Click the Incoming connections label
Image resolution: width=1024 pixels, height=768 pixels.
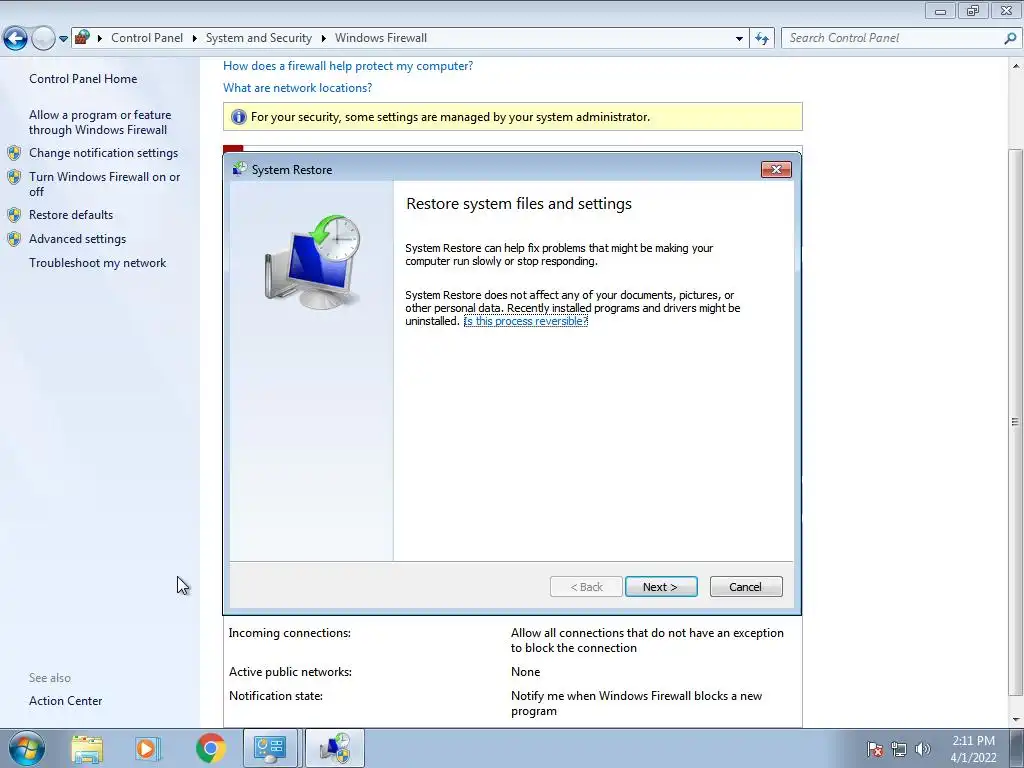pos(289,633)
